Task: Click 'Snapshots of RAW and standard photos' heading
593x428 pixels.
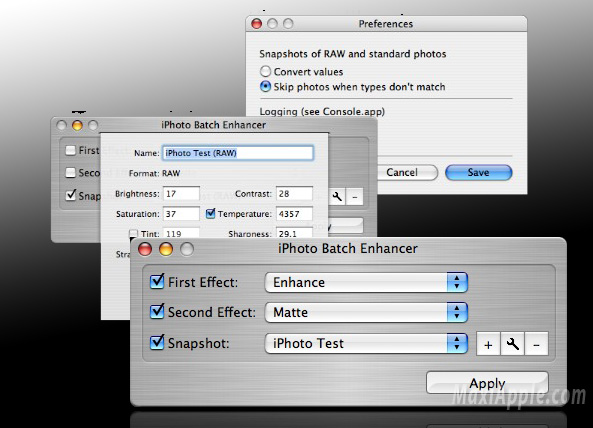Action: coord(353,54)
